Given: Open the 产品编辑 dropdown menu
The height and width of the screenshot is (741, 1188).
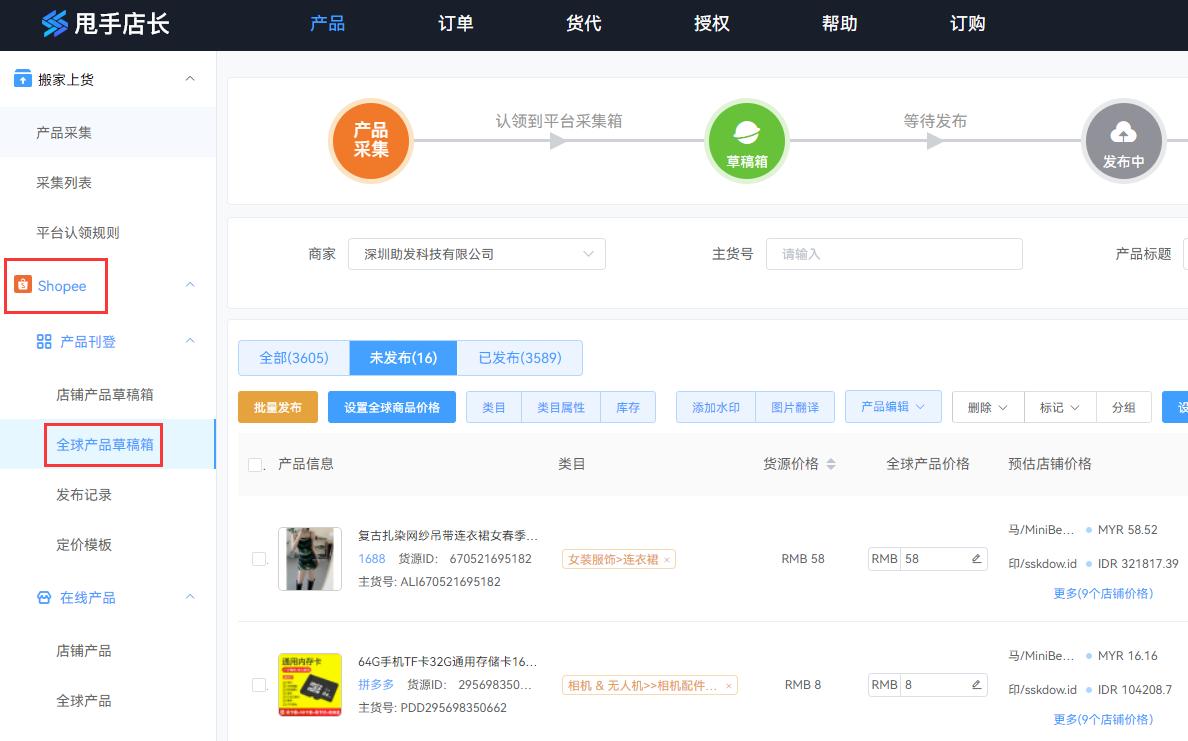Looking at the screenshot, I should tap(893, 406).
